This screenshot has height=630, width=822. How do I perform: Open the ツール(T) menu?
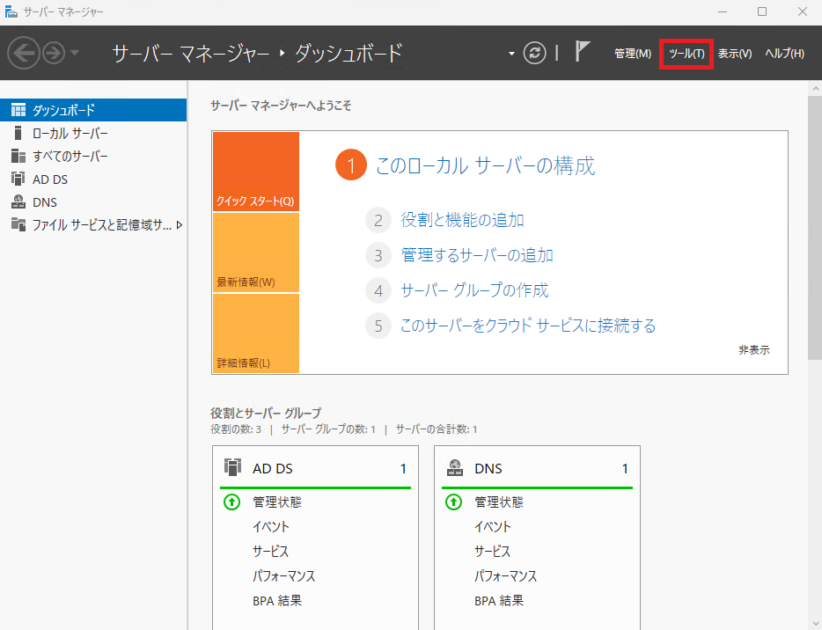click(685, 53)
